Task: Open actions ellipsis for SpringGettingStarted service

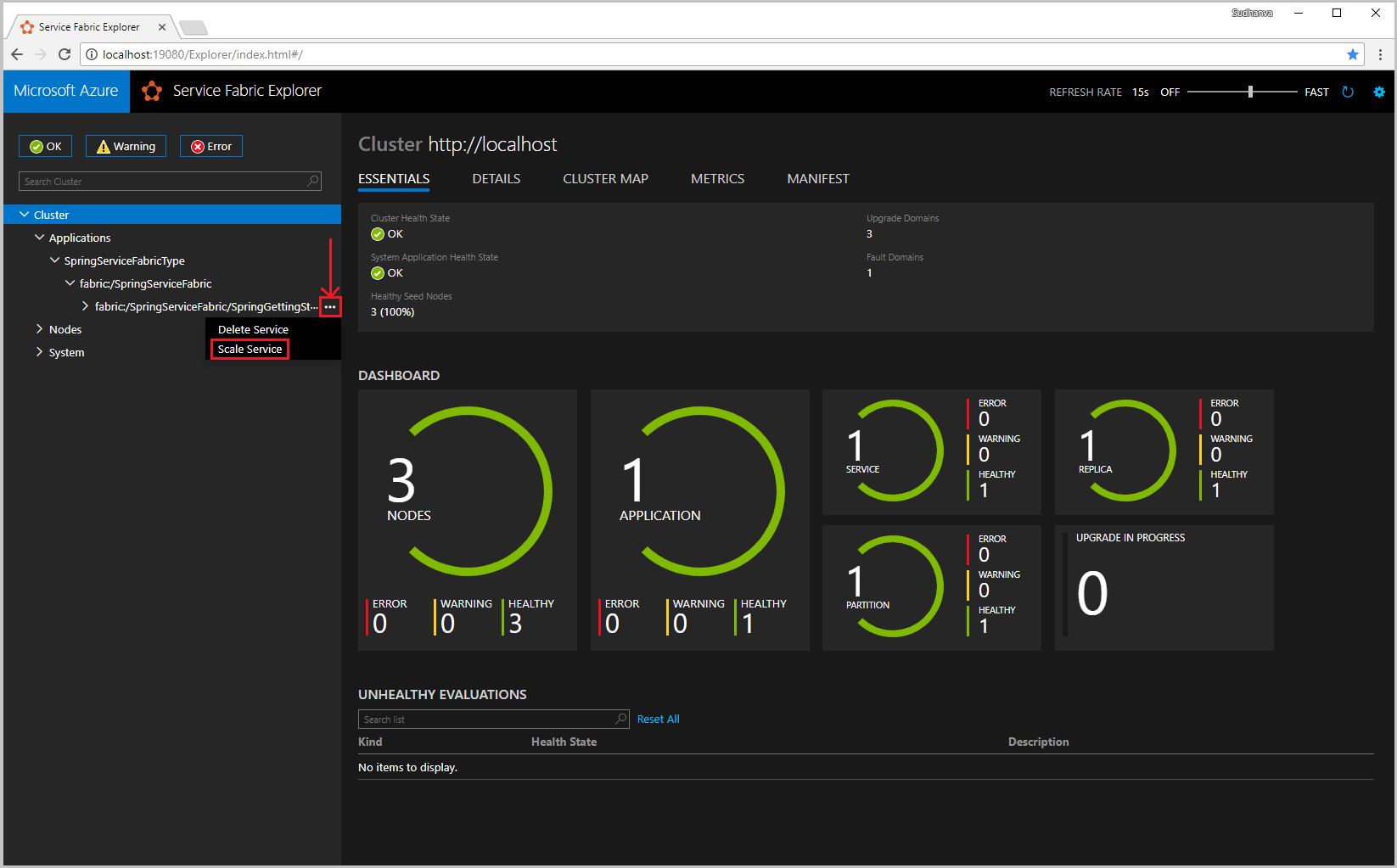Action: point(330,306)
